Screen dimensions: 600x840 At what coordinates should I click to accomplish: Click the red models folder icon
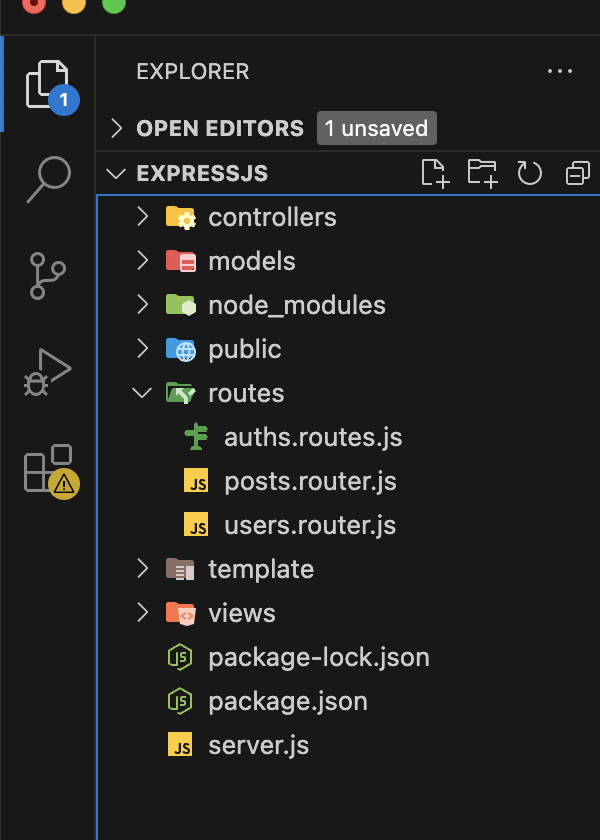click(x=181, y=261)
